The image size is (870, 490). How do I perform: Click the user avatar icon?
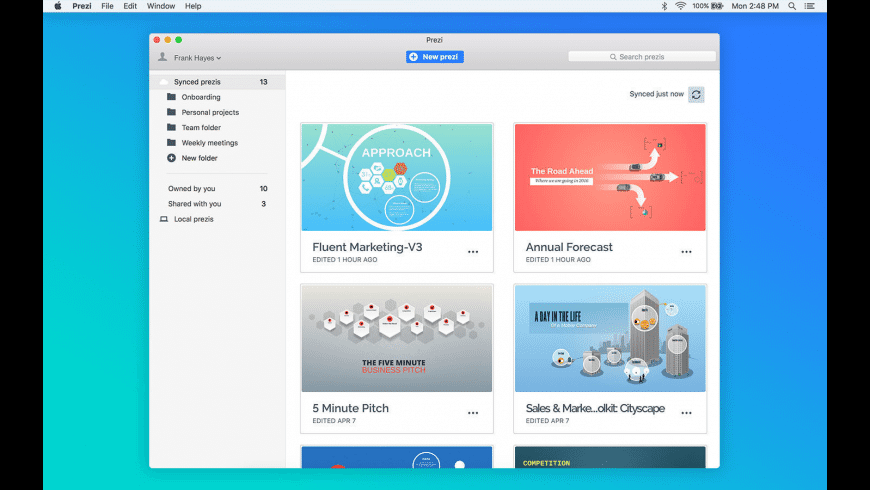[163, 57]
